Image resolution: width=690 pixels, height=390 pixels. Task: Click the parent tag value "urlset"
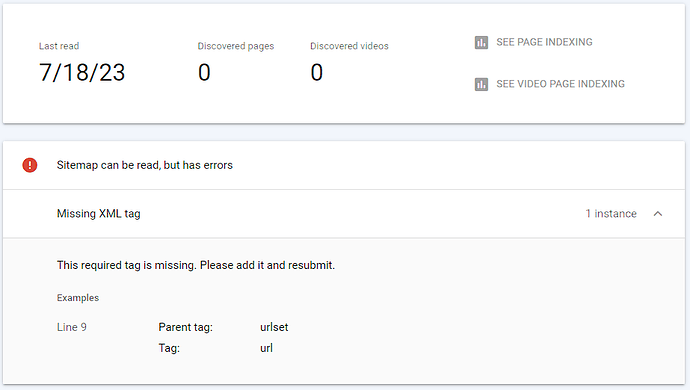pyautogui.click(x=274, y=327)
